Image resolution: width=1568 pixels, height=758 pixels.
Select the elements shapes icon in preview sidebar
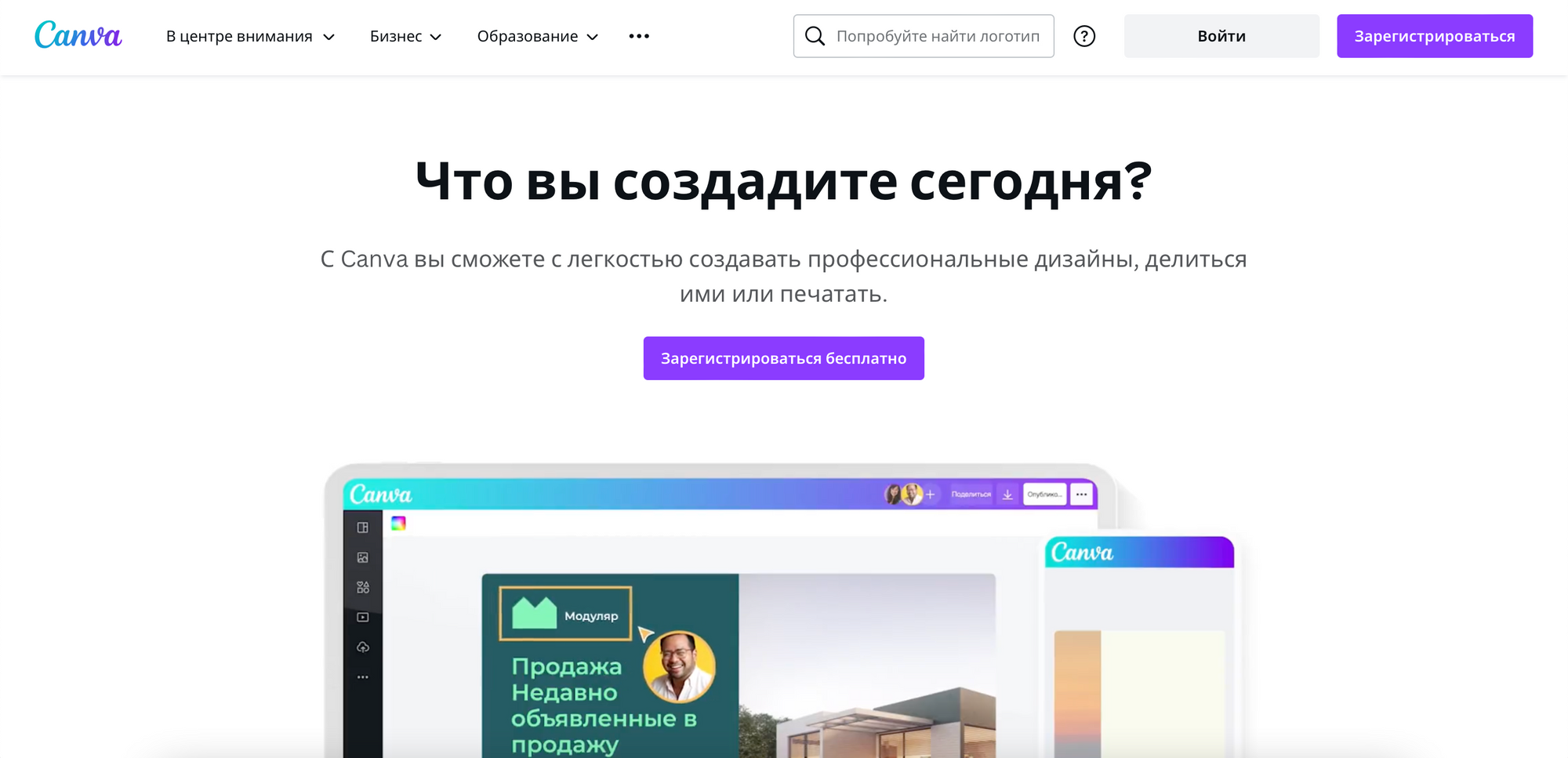click(x=363, y=587)
